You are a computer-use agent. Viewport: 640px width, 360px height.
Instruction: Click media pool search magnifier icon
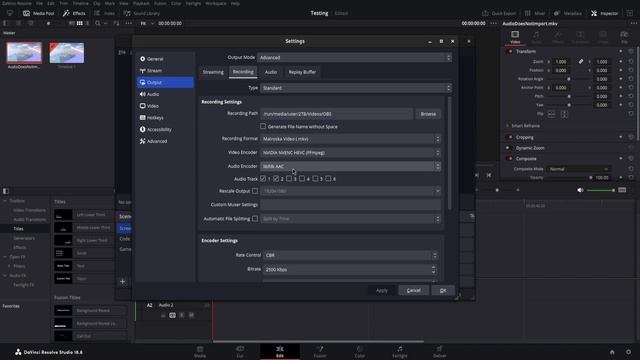(x=98, y=23)
